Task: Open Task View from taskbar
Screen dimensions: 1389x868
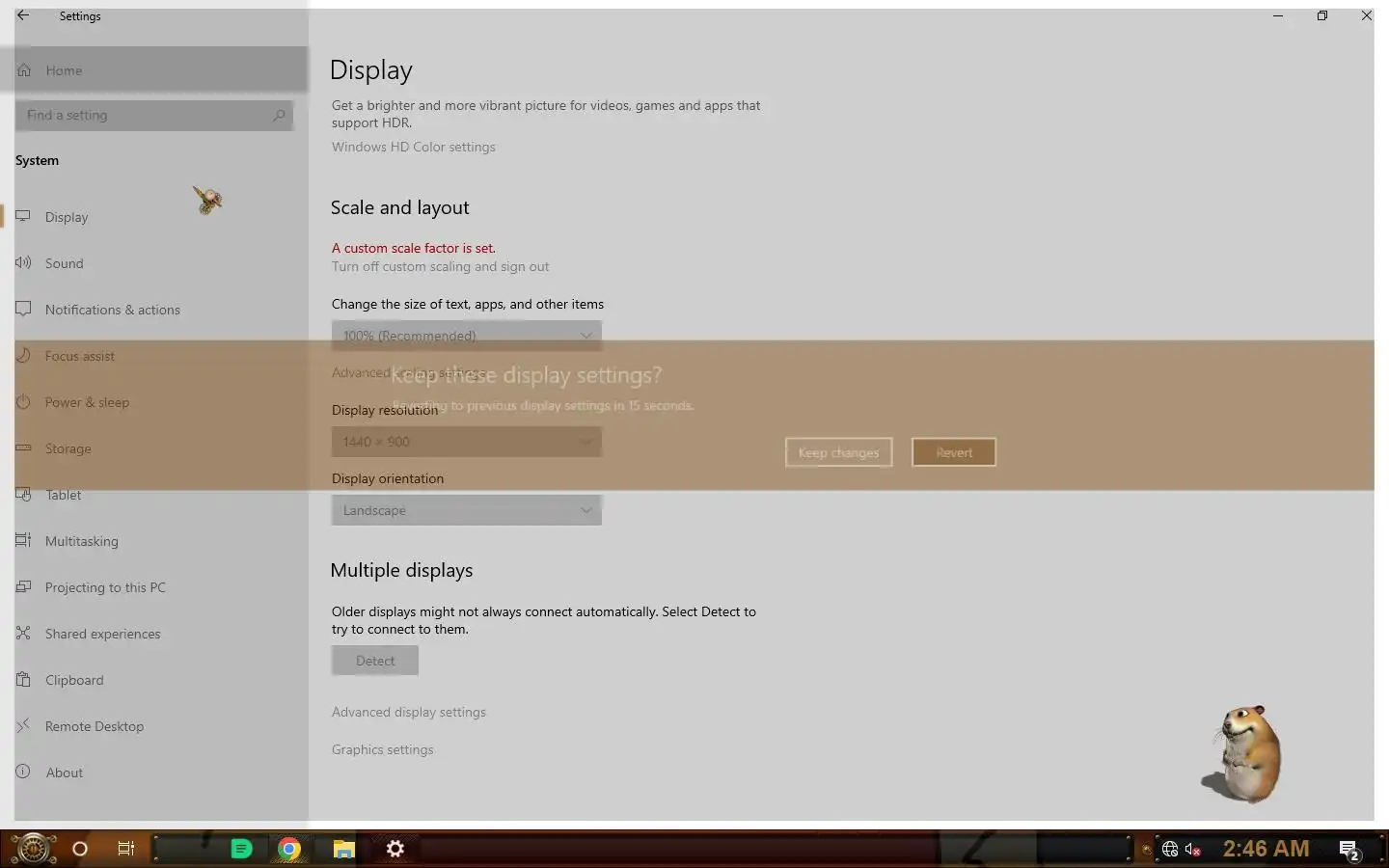Action: [126, 849]
